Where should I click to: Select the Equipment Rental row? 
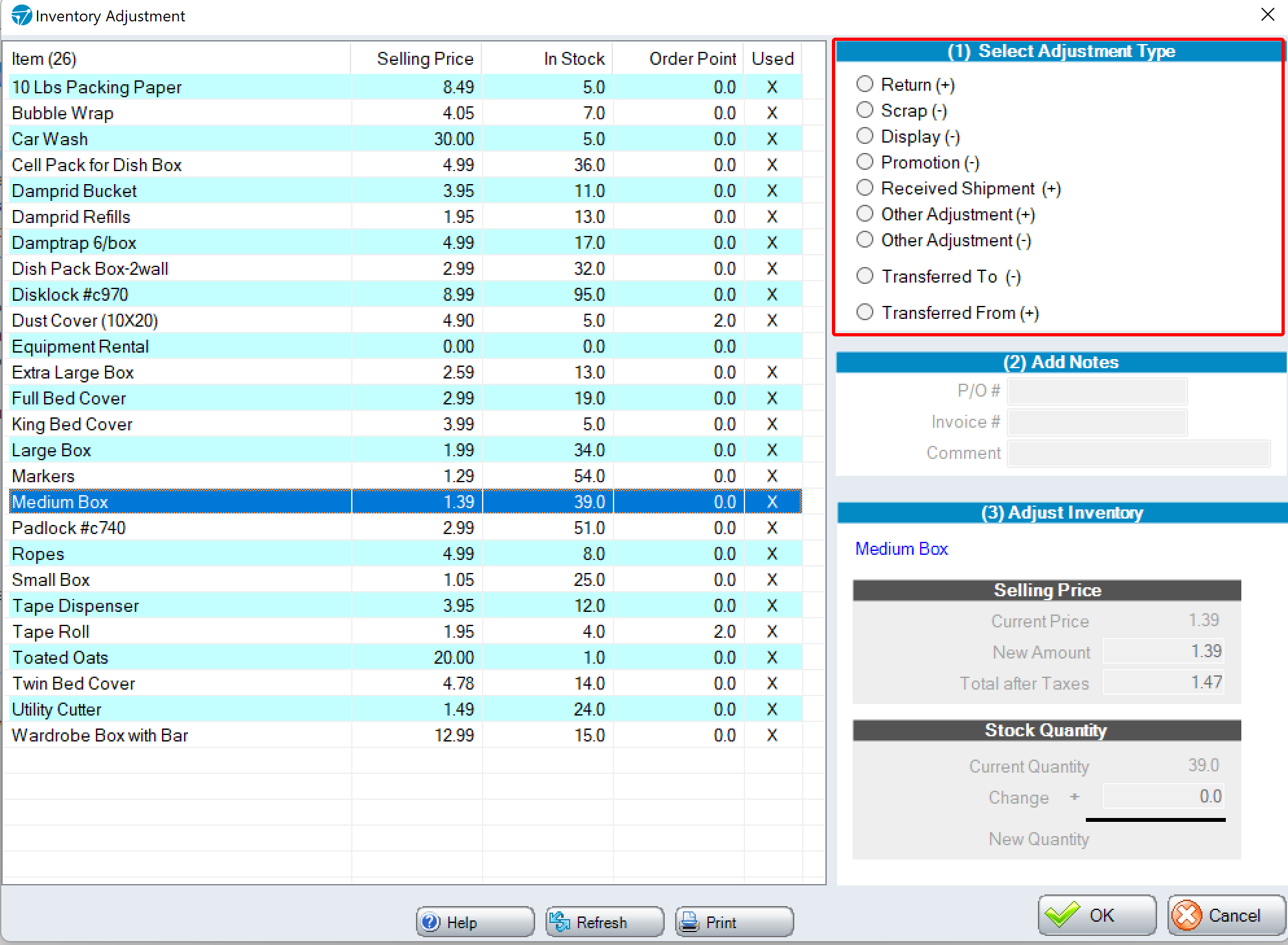(x=406, y=346)
